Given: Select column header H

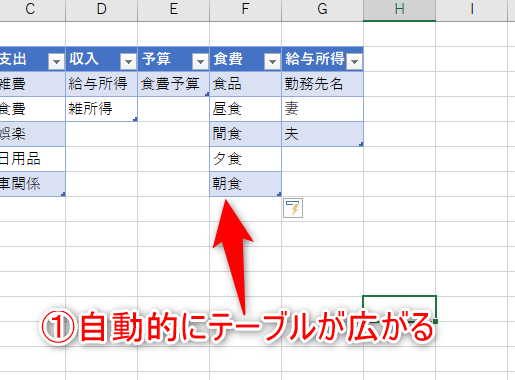Looking at the screenshot, I should (x=399, y=9).
